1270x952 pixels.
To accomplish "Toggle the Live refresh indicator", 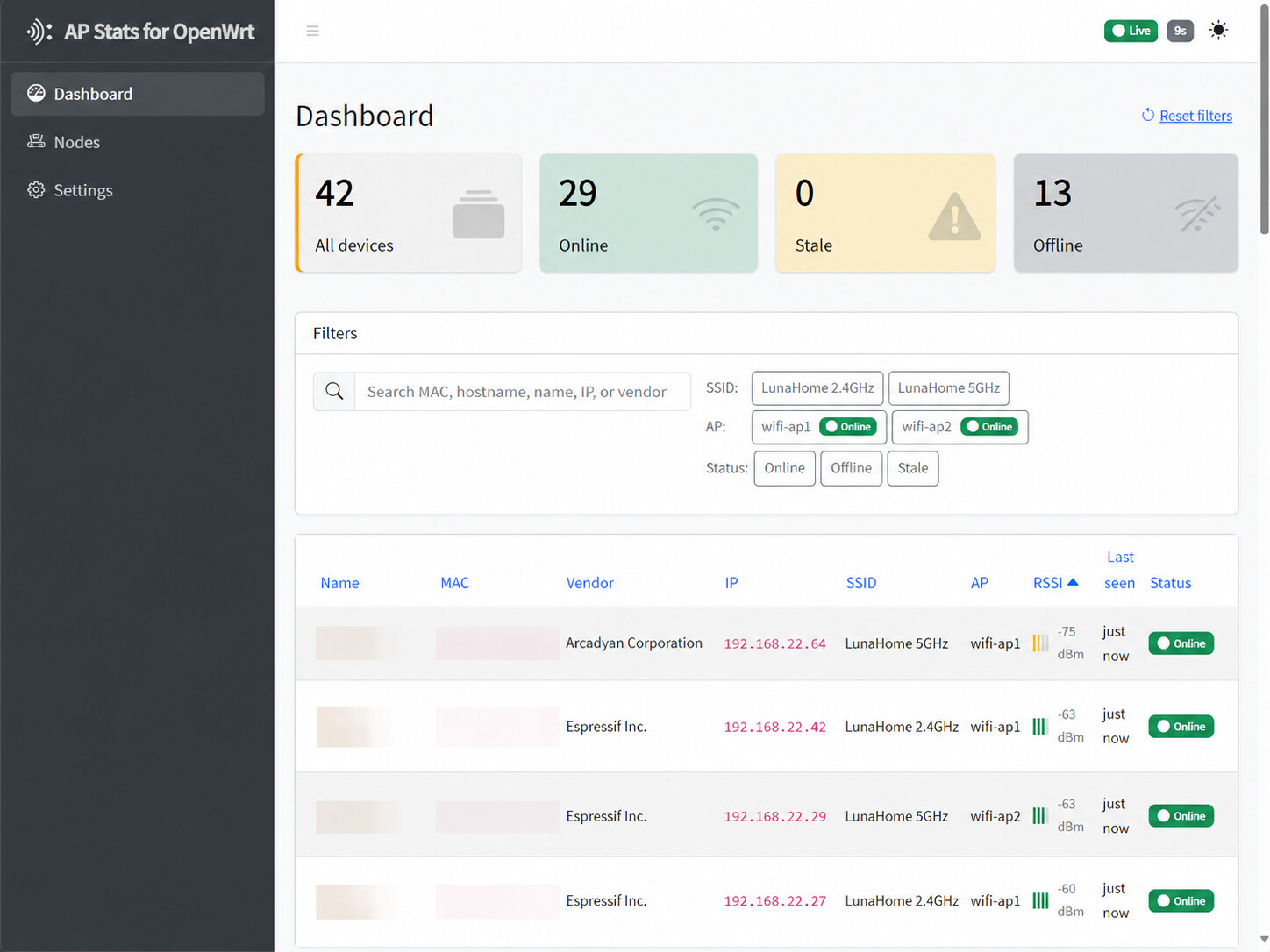I will coord(1131,31).
